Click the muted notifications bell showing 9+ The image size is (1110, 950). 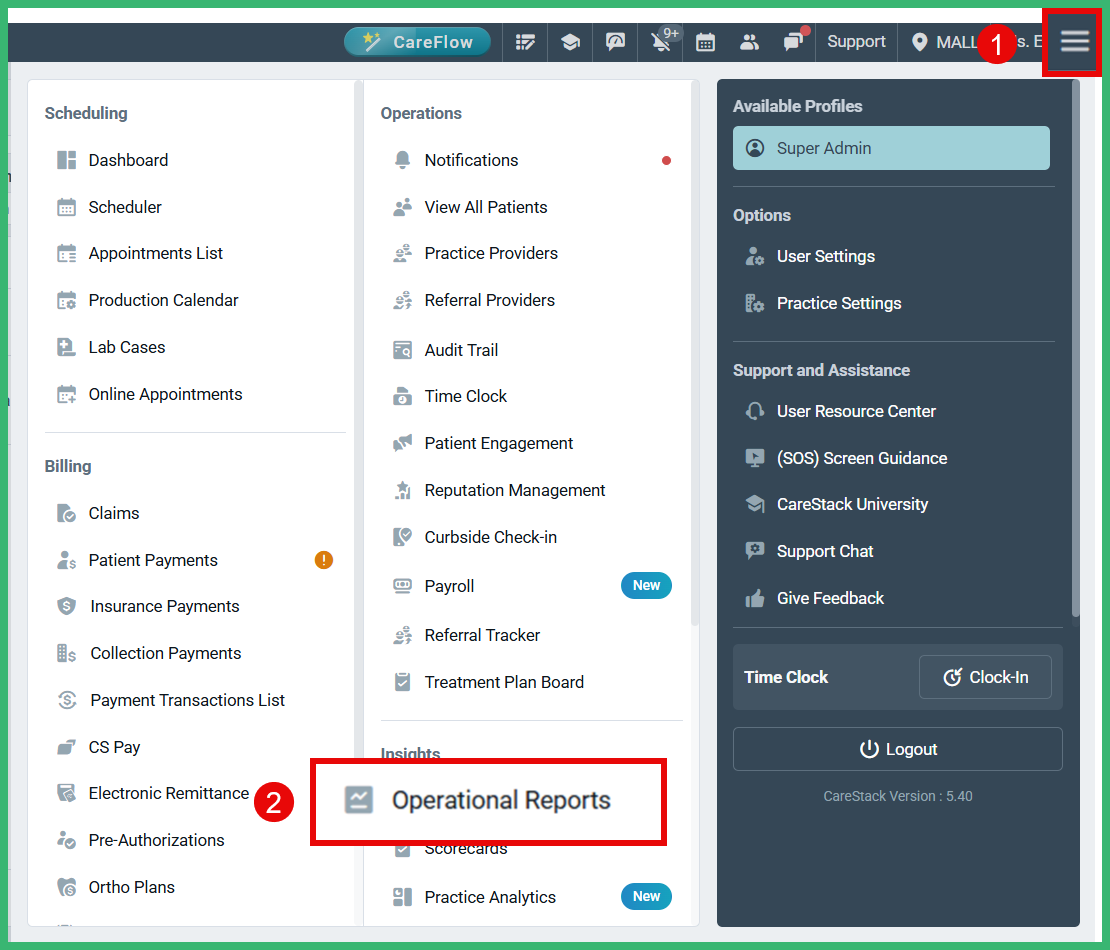(x=660, y=42)
